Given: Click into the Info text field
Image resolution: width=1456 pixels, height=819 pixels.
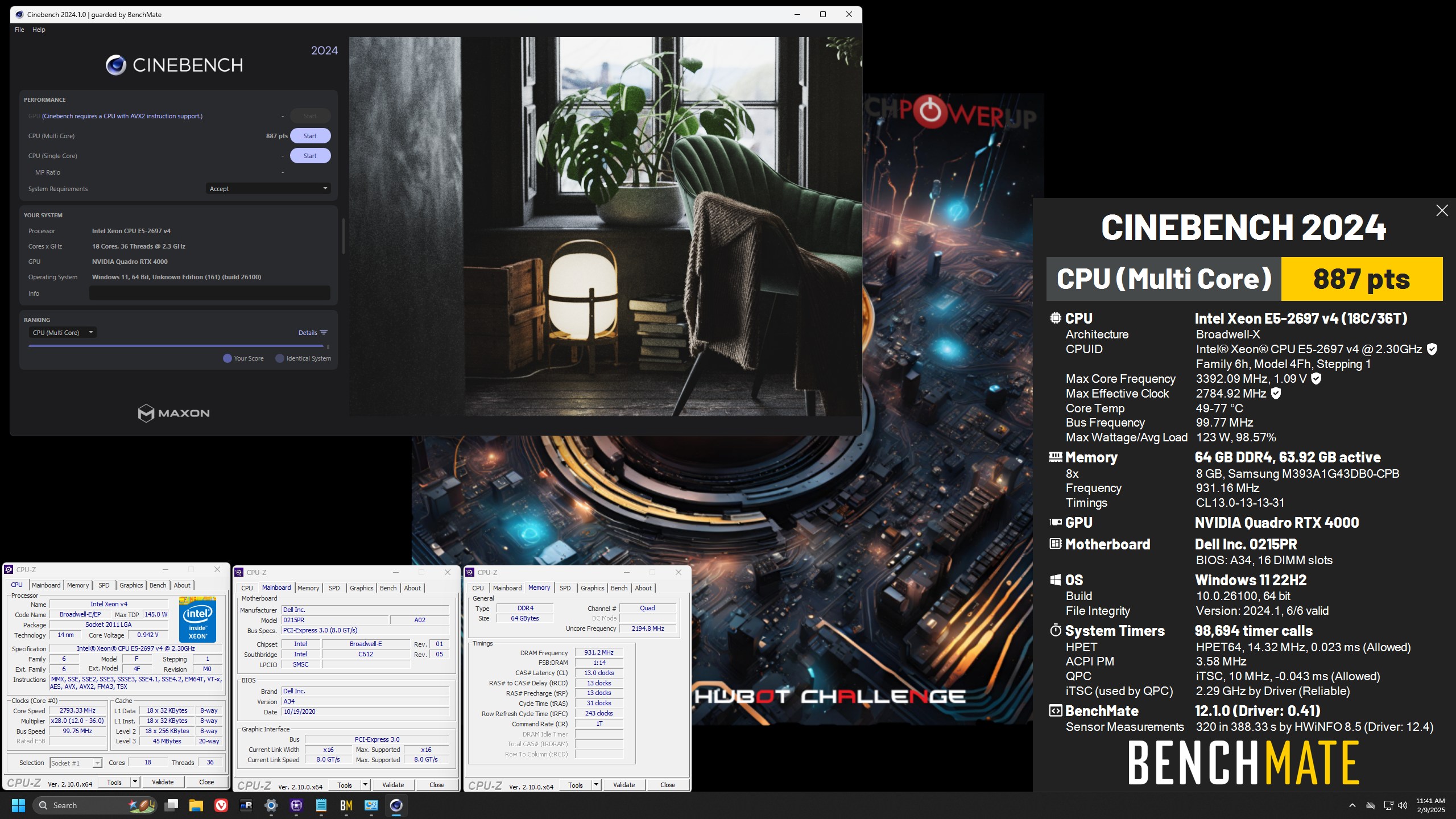Looking at the screenshot, I should tap(209, 293).
